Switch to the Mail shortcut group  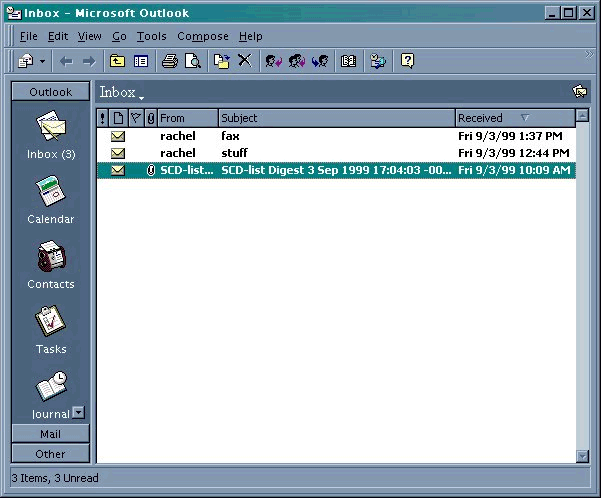click(x=50, y=434)
